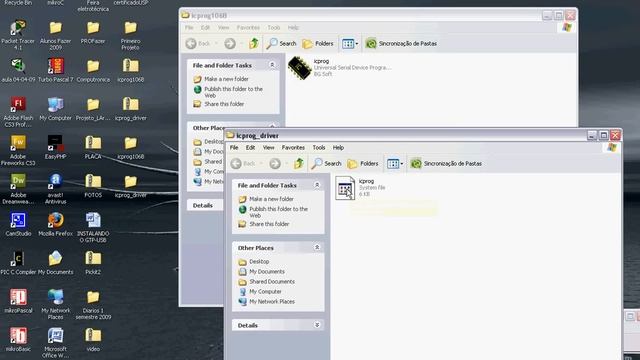
Task: Click Sincronização de Pastas in icprog106B window
Action: (401, 43)
